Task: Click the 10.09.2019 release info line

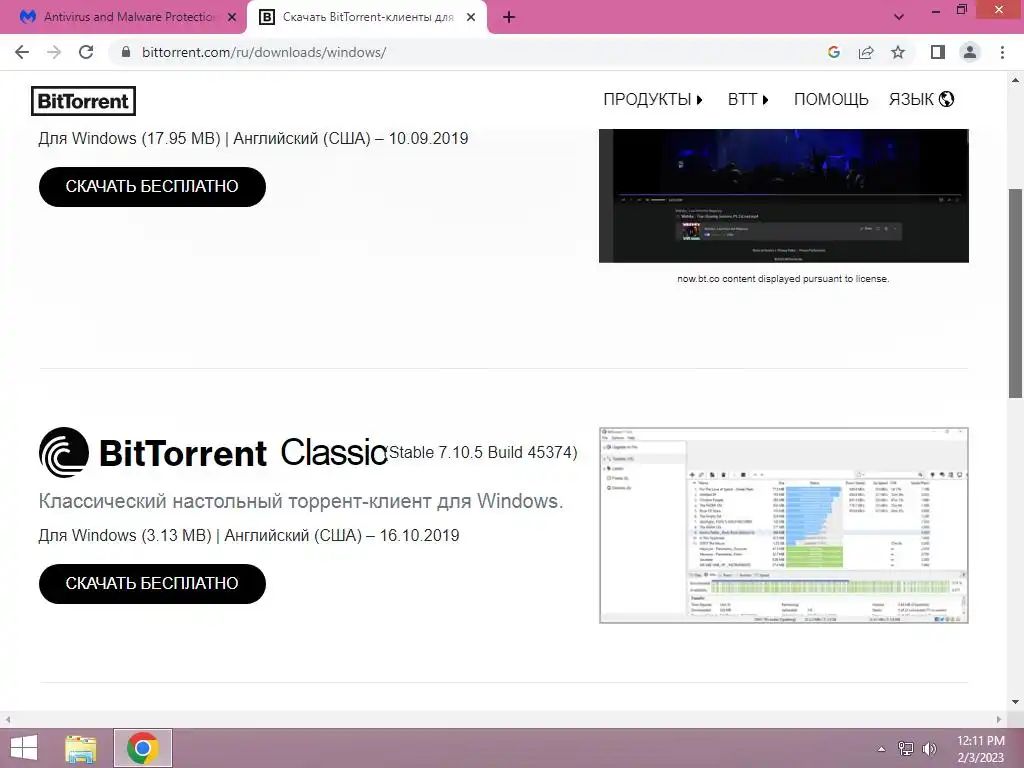Action: (253, 138)
